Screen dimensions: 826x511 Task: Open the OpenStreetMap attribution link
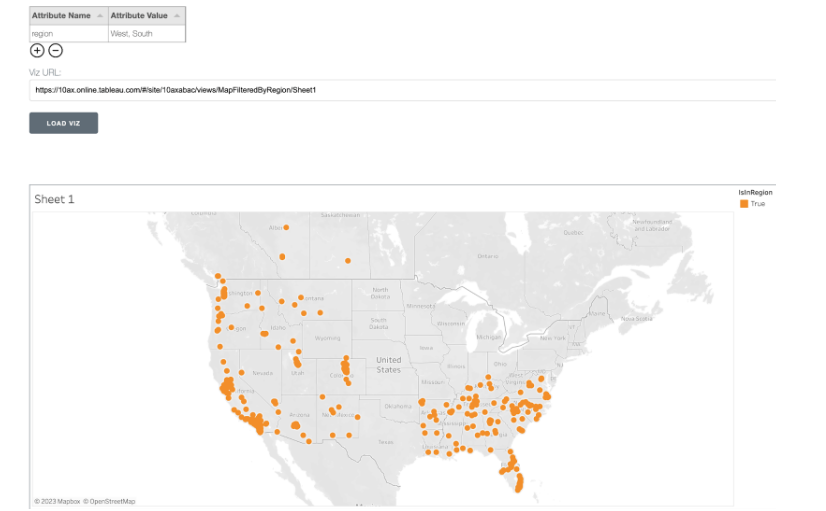coord(110,501)
